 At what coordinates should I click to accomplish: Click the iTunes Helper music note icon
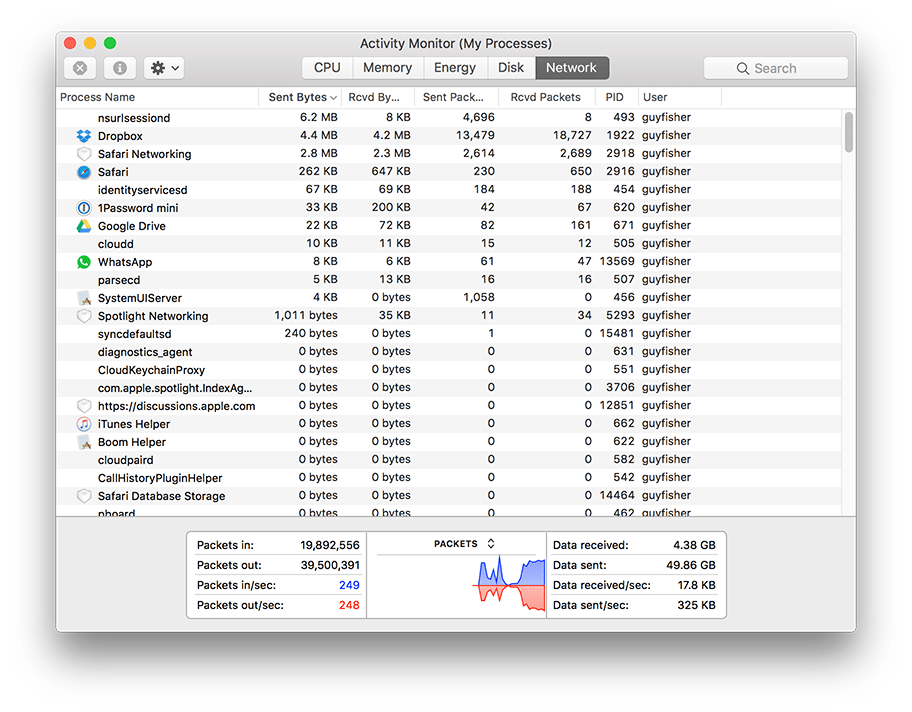pyautogui.click(x=83, y=423)
